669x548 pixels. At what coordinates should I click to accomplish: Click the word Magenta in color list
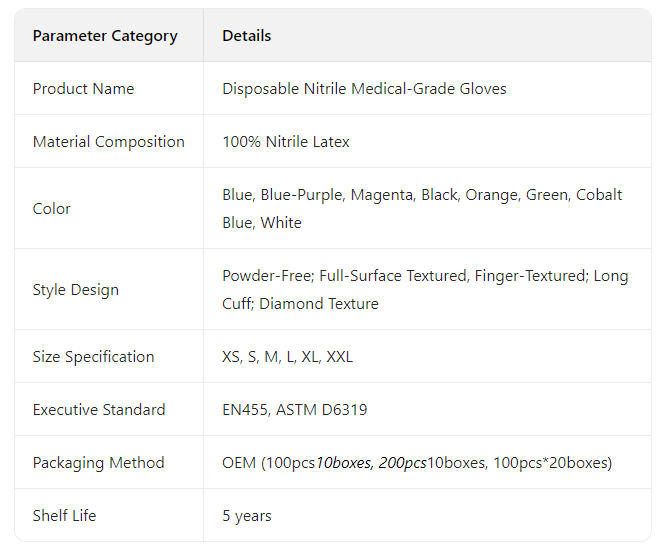point(380,195)
